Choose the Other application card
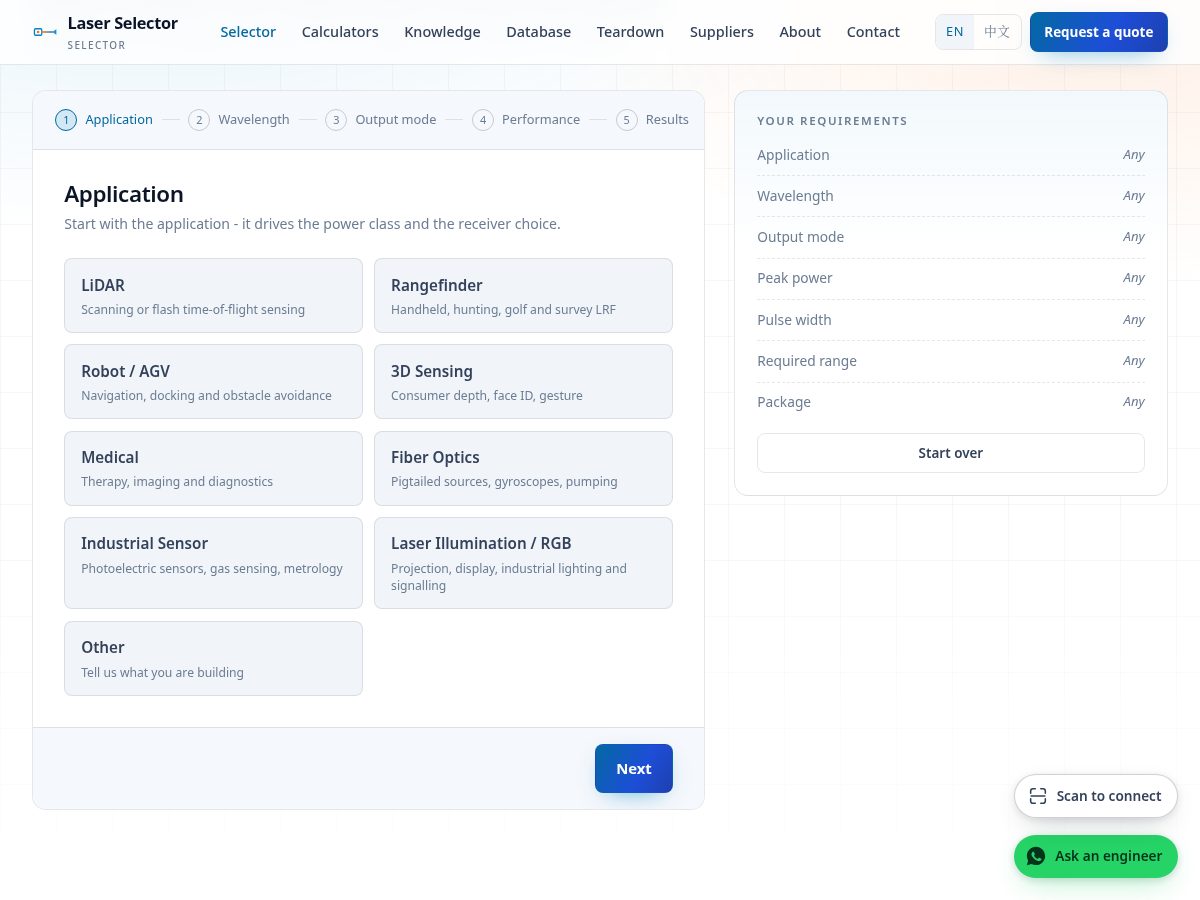1200x900 pixels. (213, 658)
